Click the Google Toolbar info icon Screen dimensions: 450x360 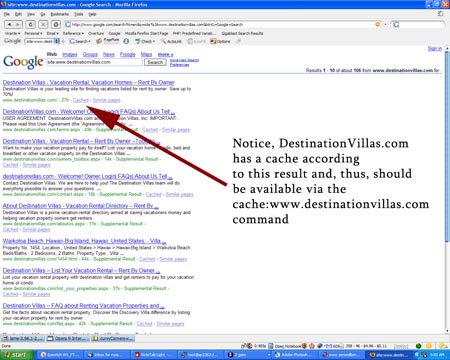point(126,41)
